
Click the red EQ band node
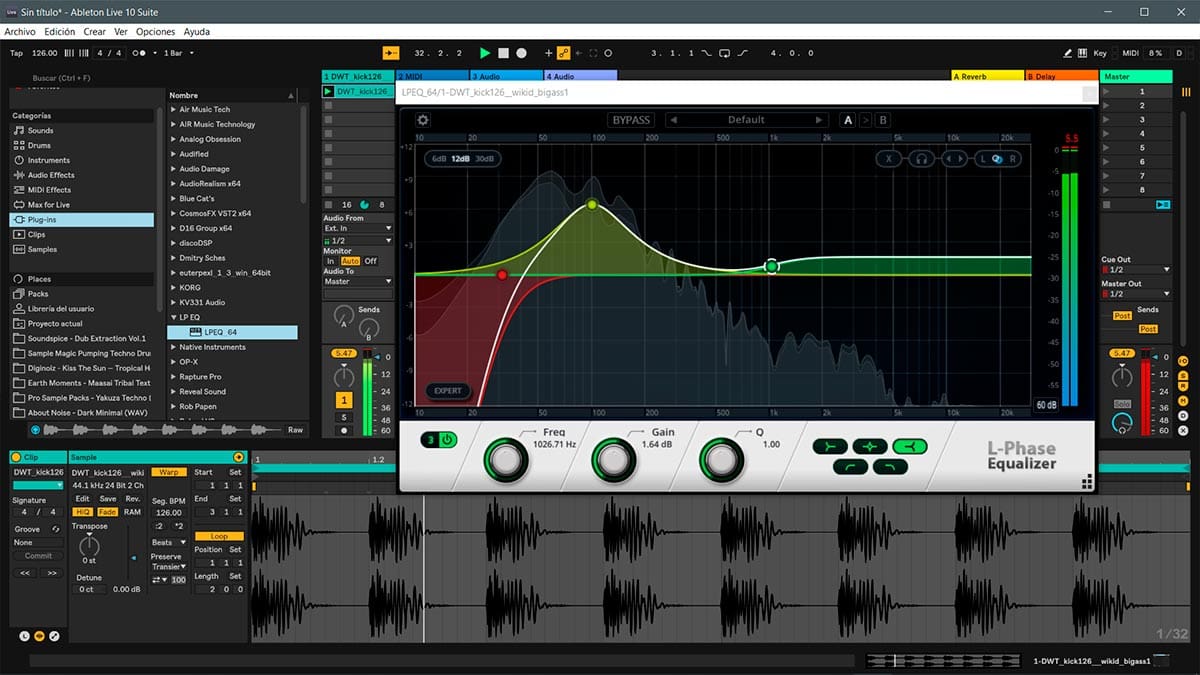[x=502, y=275]
